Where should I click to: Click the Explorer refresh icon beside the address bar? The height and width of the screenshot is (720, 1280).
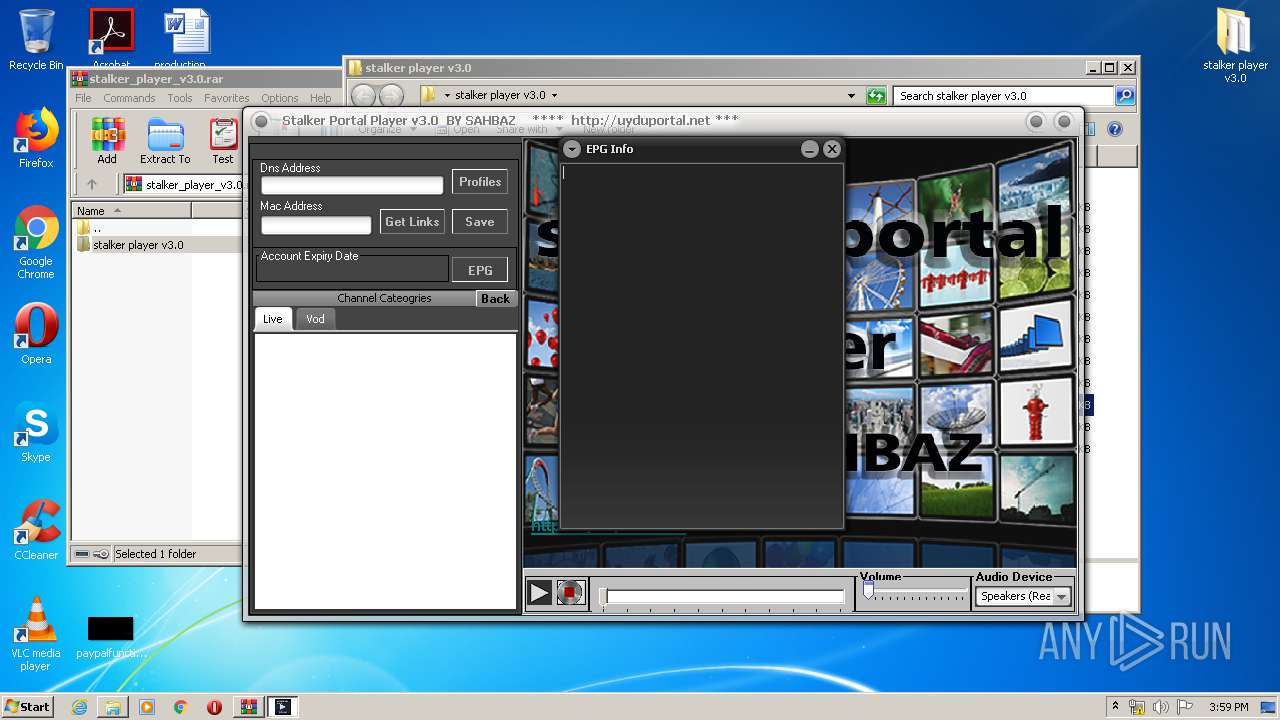pyautogui.click(x=876, y=96)
